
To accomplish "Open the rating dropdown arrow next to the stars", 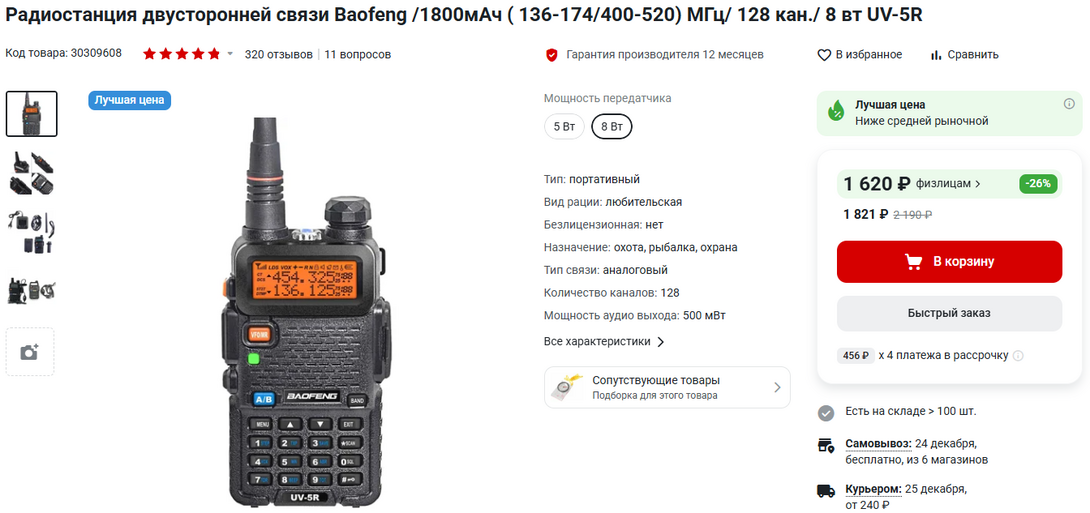I will click(230, 54).
